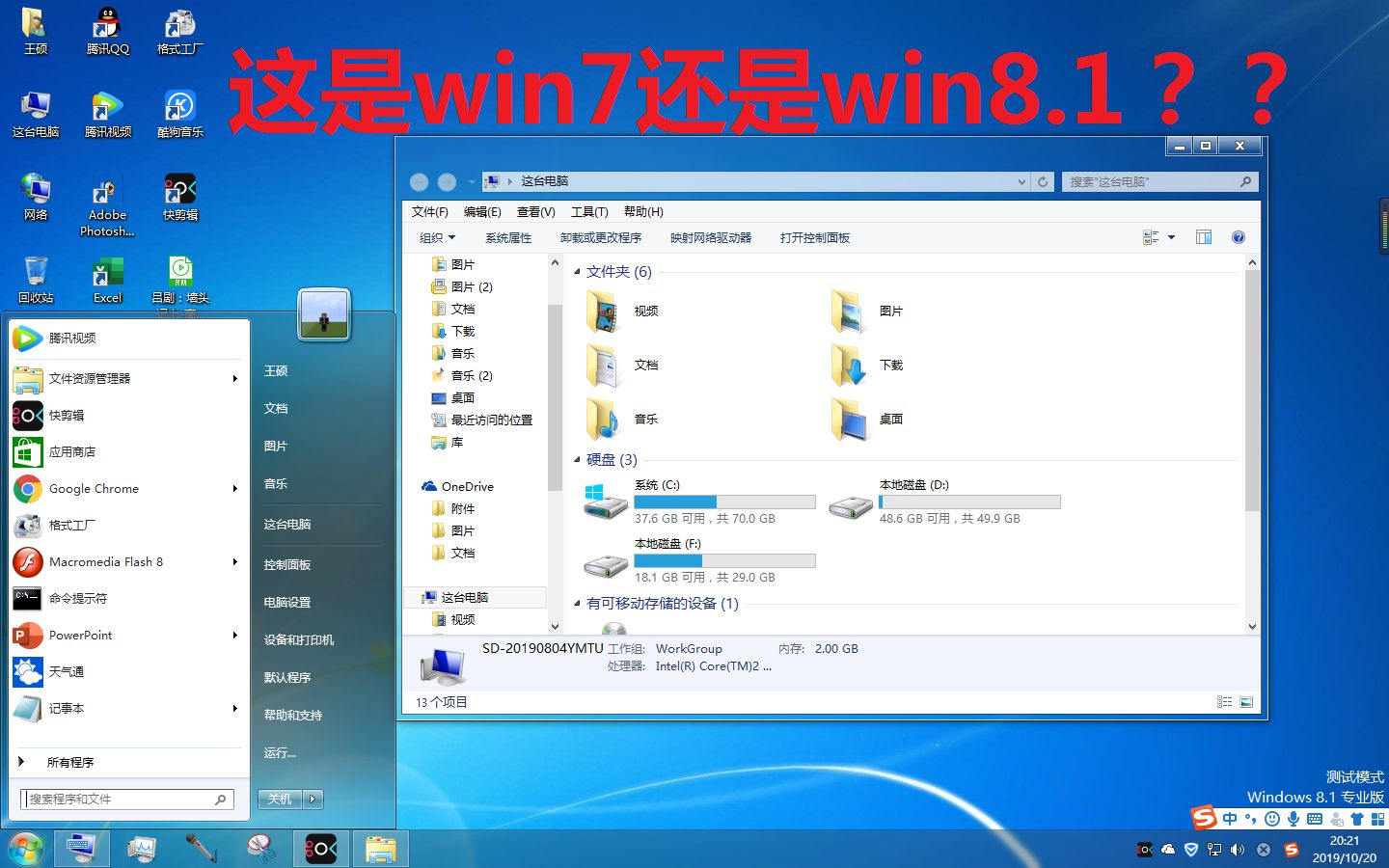1389x868 pixels.
Task: Click the Windows Start orb
Action: pyautogui.click(x=26, y=849)
